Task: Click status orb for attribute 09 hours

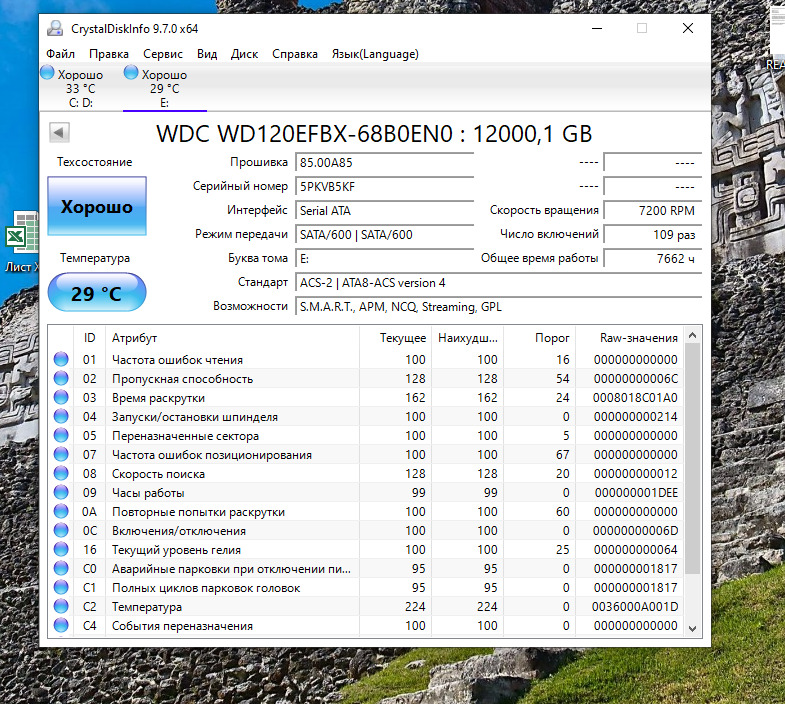Action: coord(61,493)
